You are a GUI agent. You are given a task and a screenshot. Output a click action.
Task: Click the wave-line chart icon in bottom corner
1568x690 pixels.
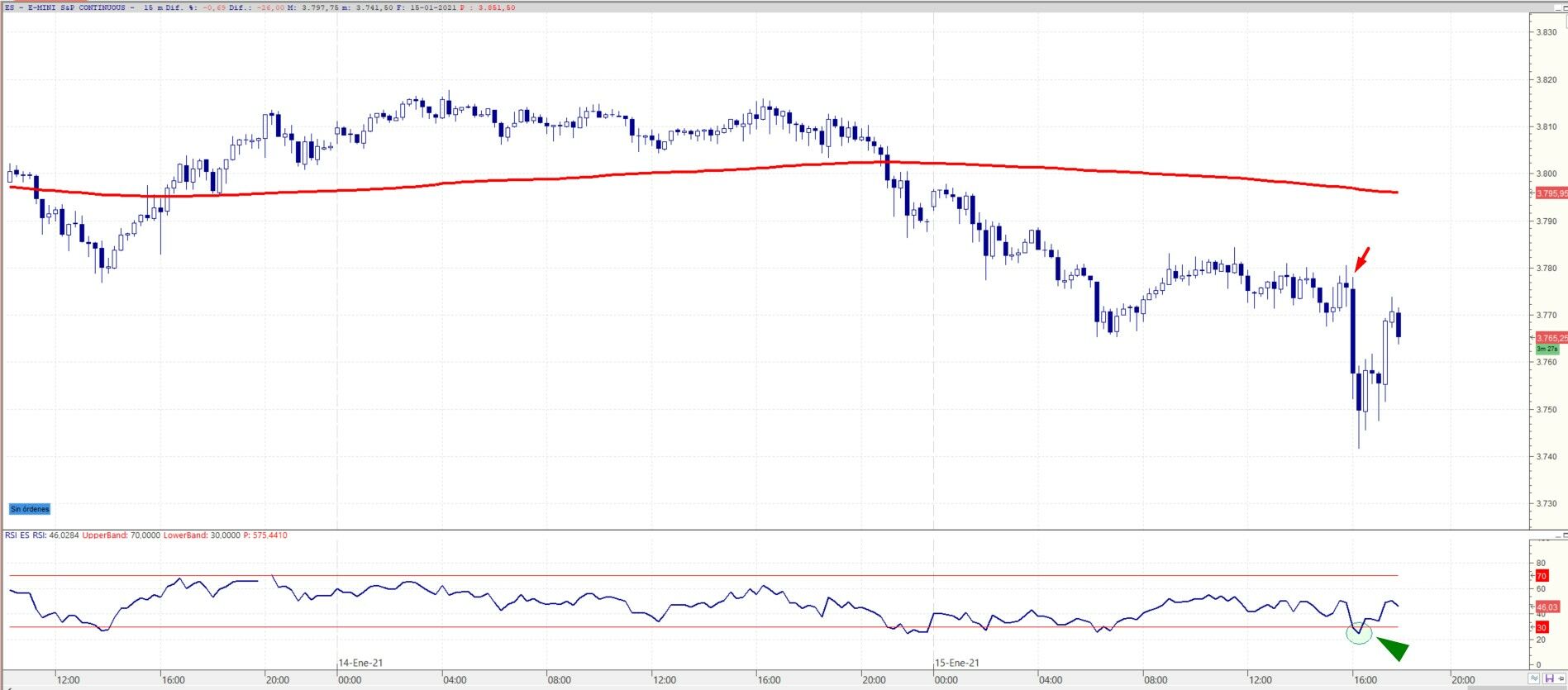[1533, 678]
